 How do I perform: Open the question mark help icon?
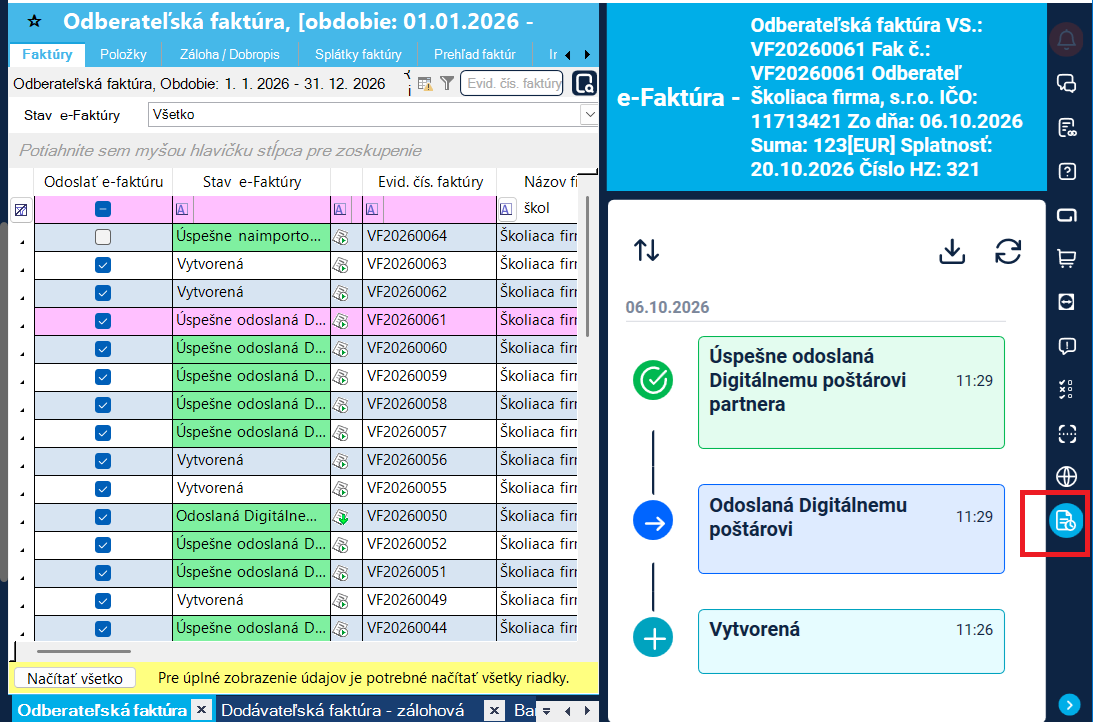(1067, 171)
